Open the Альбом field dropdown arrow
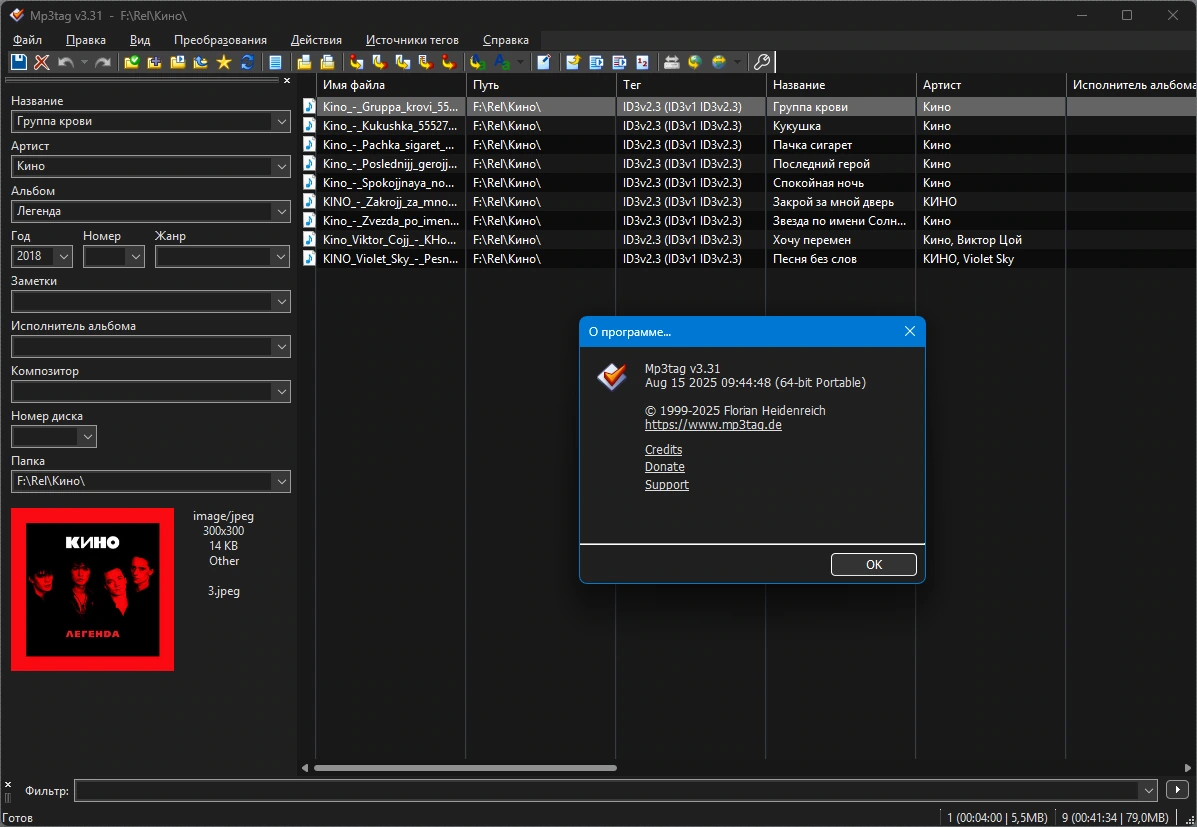1197x827 pixels. click(281, 212)
